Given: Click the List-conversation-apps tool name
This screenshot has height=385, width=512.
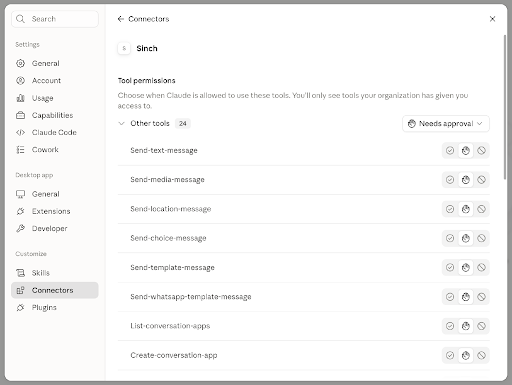Looking at the screenshot, I should [x=170, y=326].
